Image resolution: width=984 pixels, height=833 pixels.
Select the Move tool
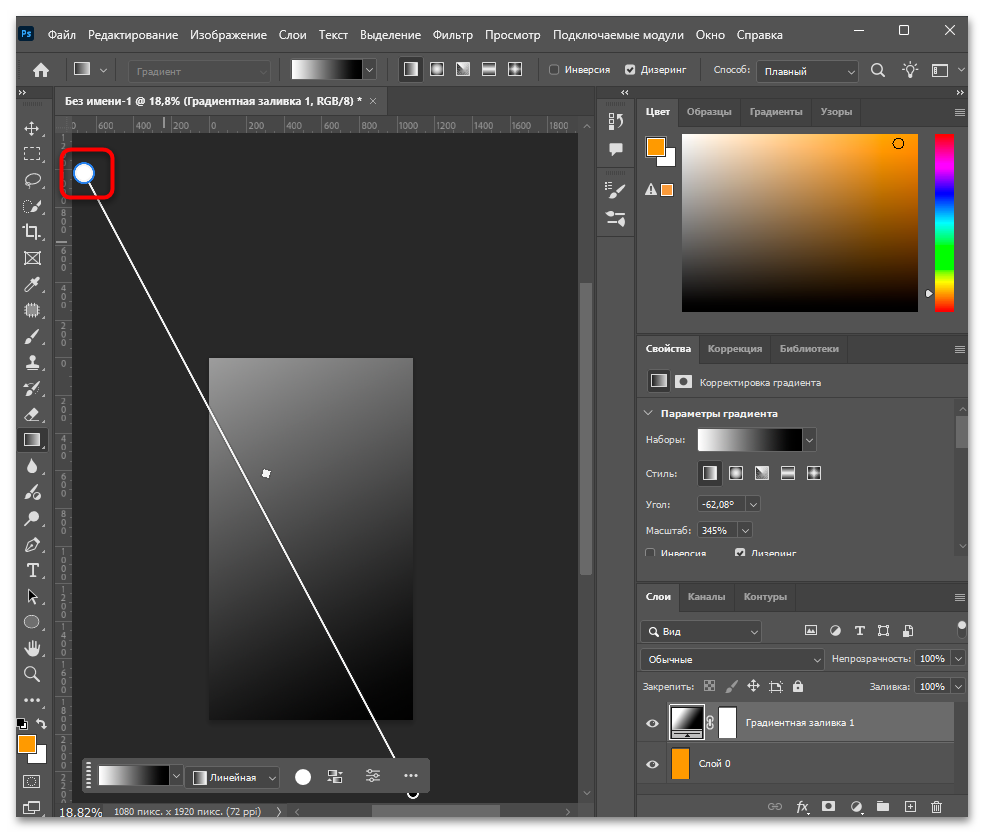(x=32, y=129)
